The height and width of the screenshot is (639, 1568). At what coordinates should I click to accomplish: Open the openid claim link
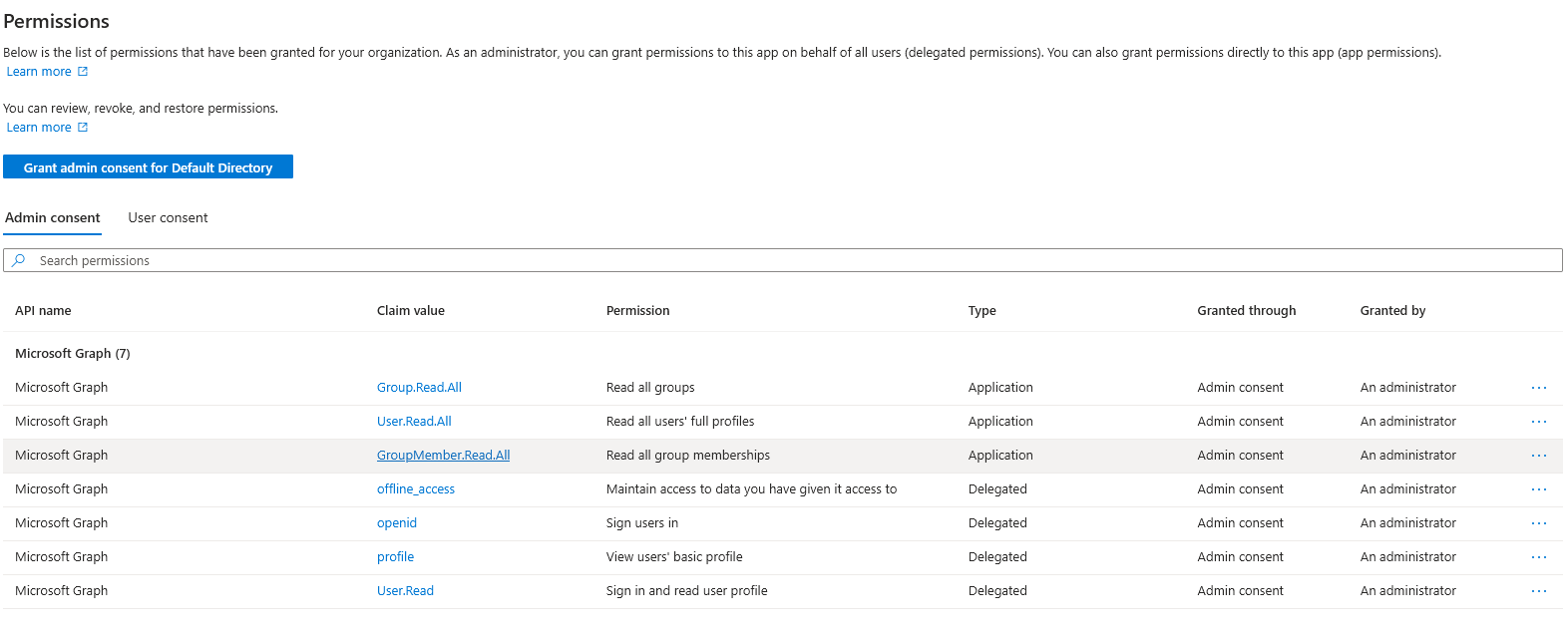click(x=397, y=523)
